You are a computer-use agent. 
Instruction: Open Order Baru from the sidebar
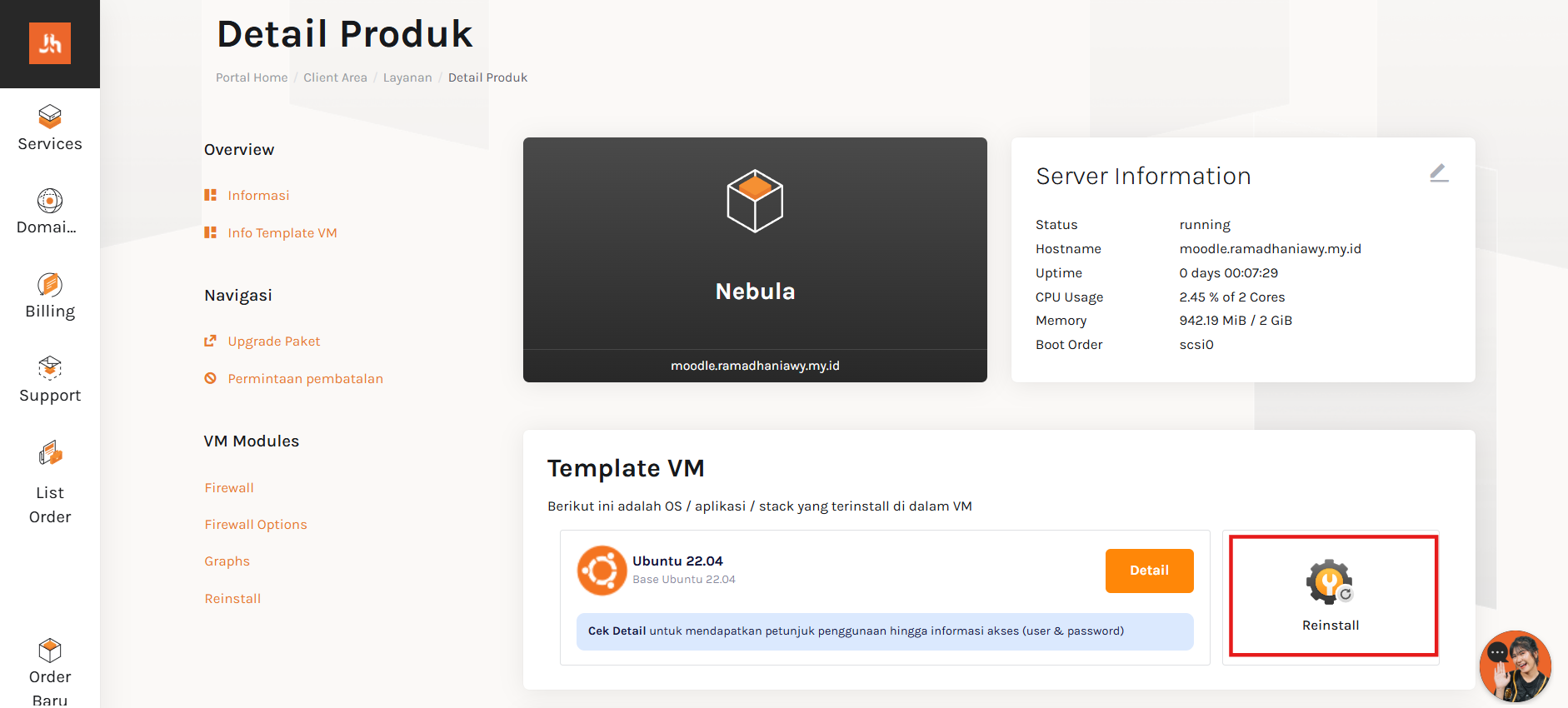[x=49, y=650]
